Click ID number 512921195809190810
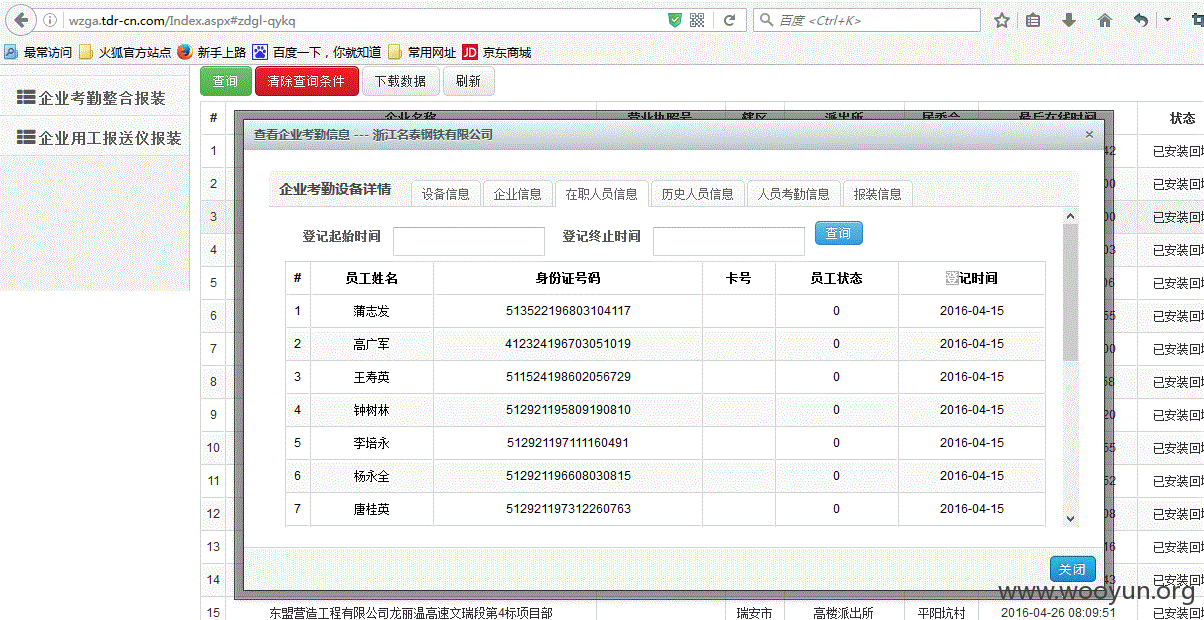 coord(568,410)
